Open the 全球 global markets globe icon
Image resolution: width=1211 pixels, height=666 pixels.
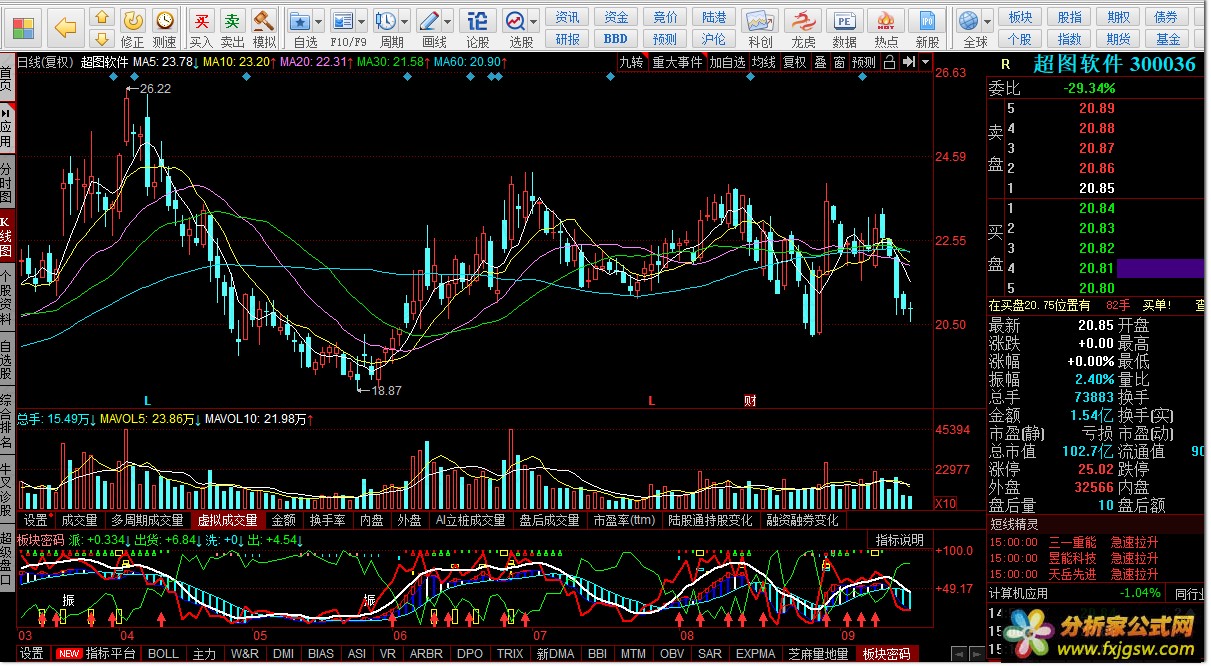(968, 20)
